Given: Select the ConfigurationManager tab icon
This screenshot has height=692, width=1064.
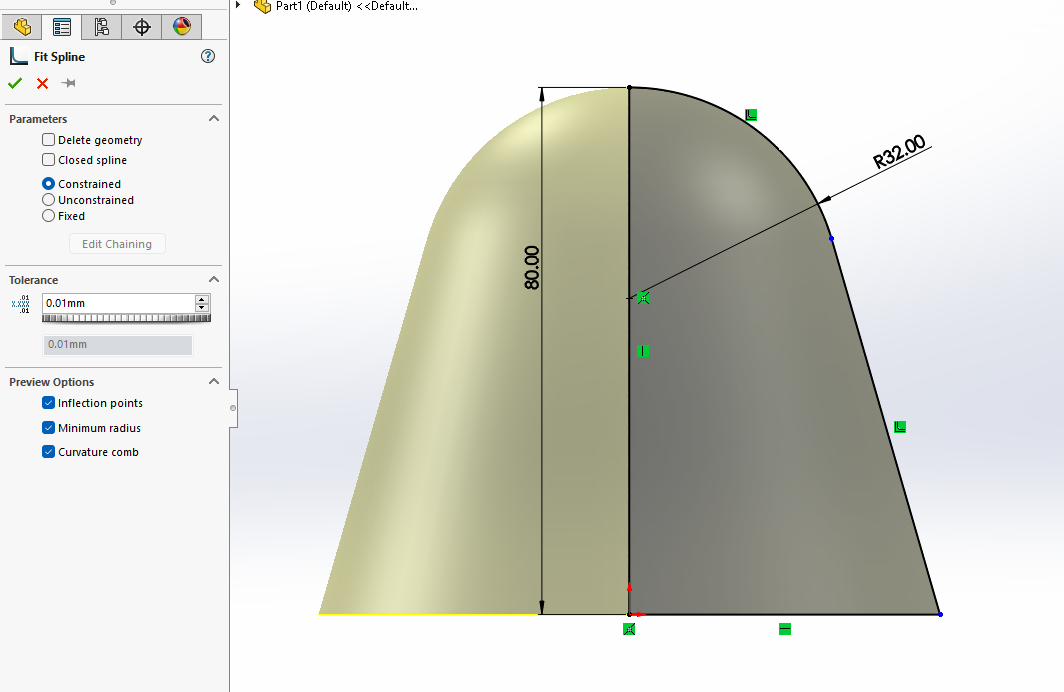Looking at the screenshot, I should (x=101, y=27).
